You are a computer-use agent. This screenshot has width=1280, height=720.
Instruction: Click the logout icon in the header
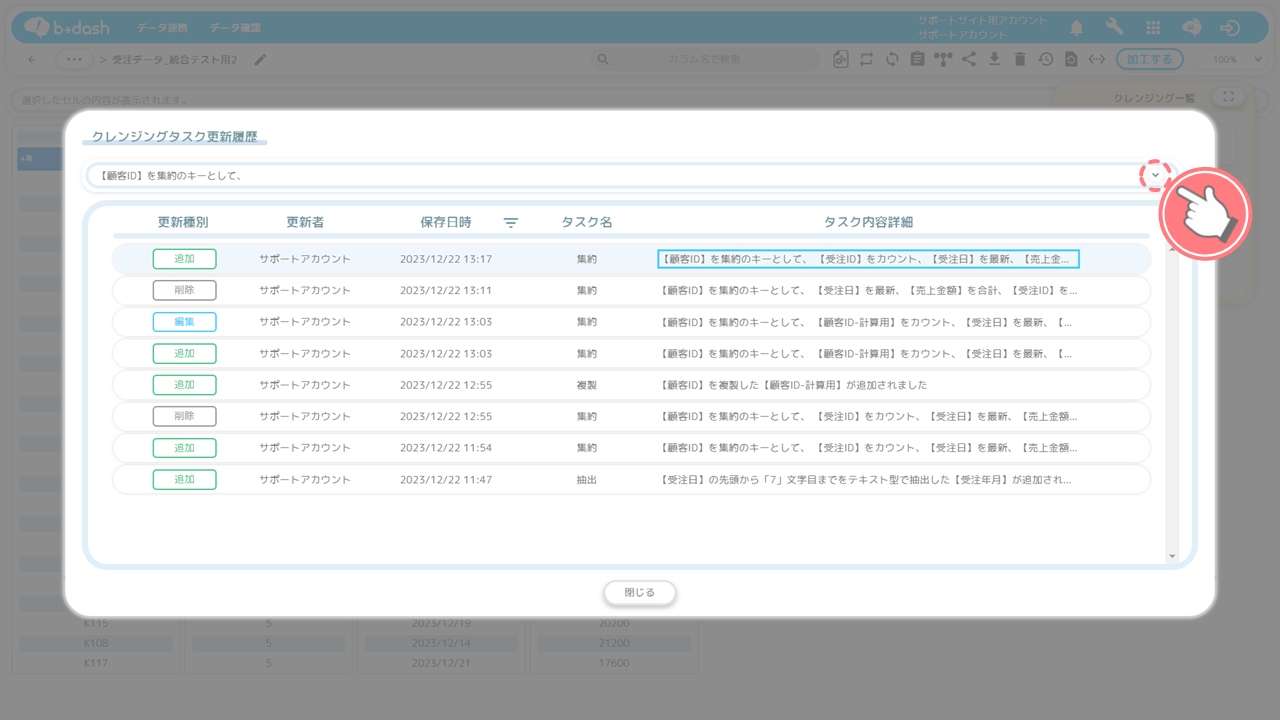pyautogui.click(x=1230, y=28)
